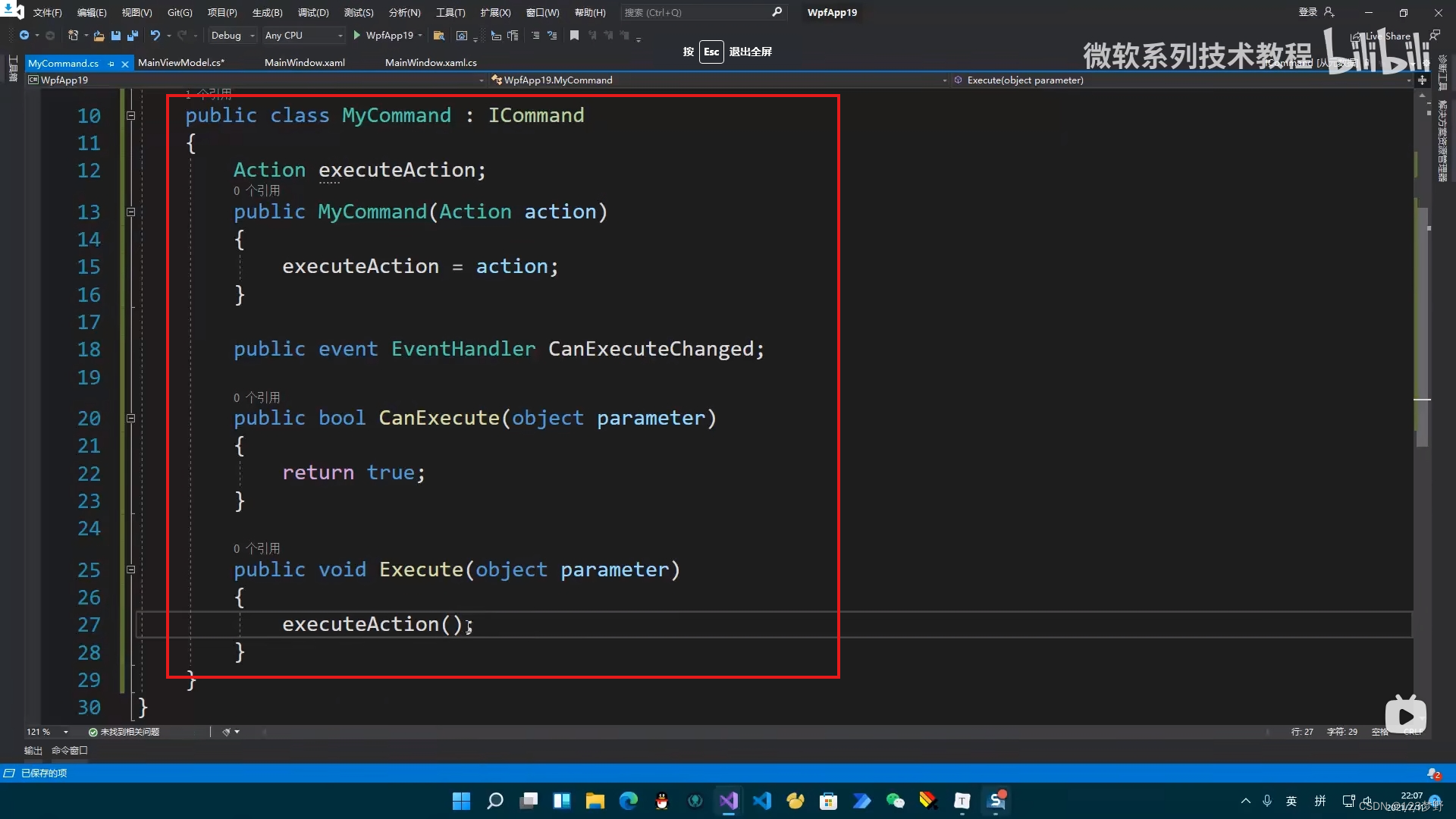Click the Undo arrow icon

pyautogui.click(x=155, y=36)
